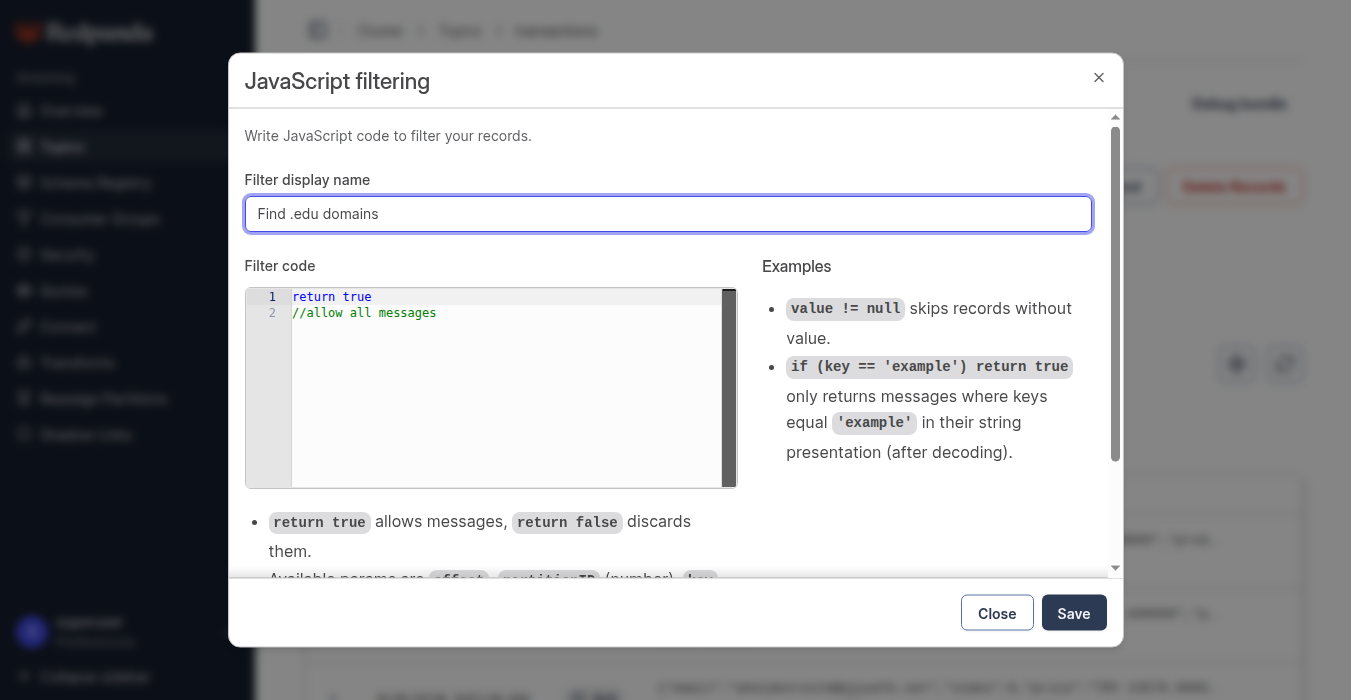1366x700 pixels.
Task: Click the user avatar in sidebar
Action: click(x=32, y=631)
